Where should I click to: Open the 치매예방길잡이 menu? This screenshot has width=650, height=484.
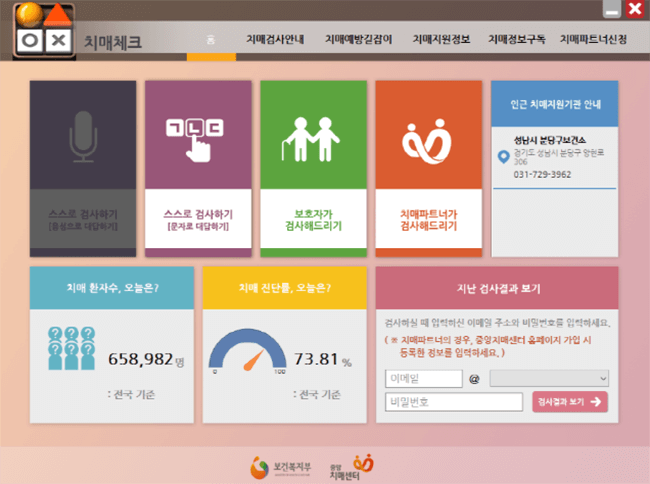(359, 39)
